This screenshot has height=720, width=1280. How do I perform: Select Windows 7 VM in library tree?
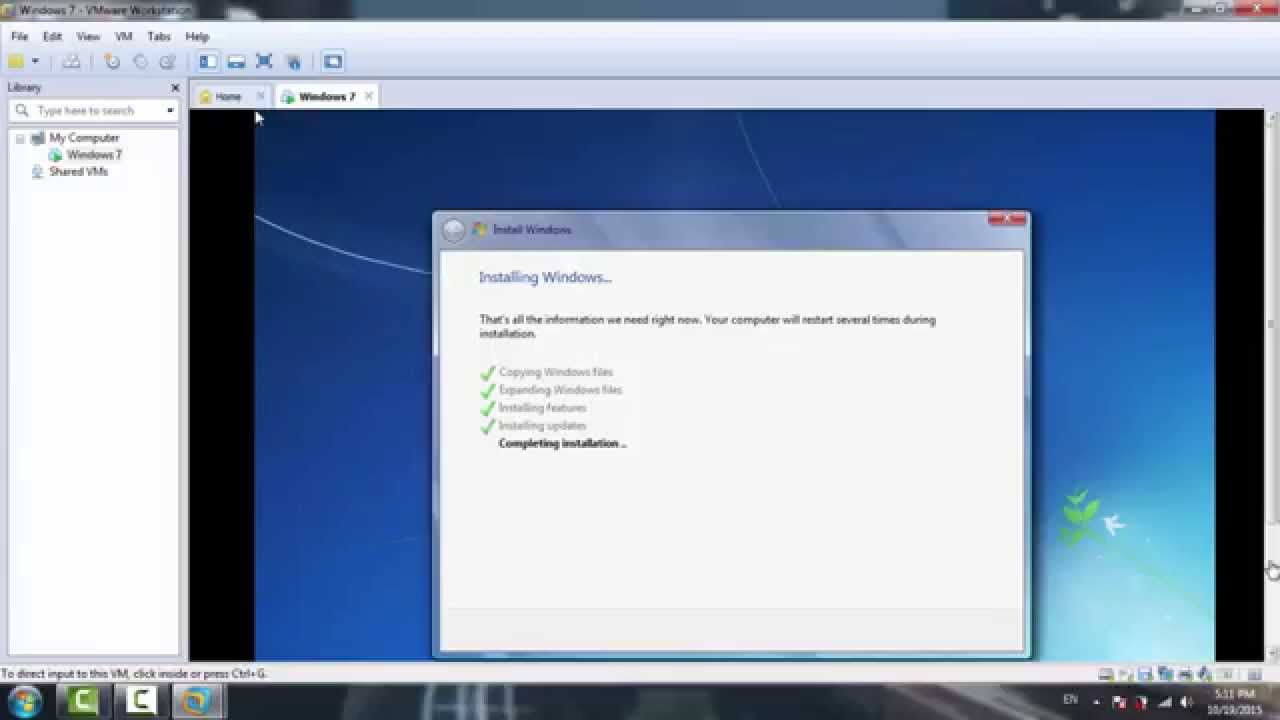point(94,155)
